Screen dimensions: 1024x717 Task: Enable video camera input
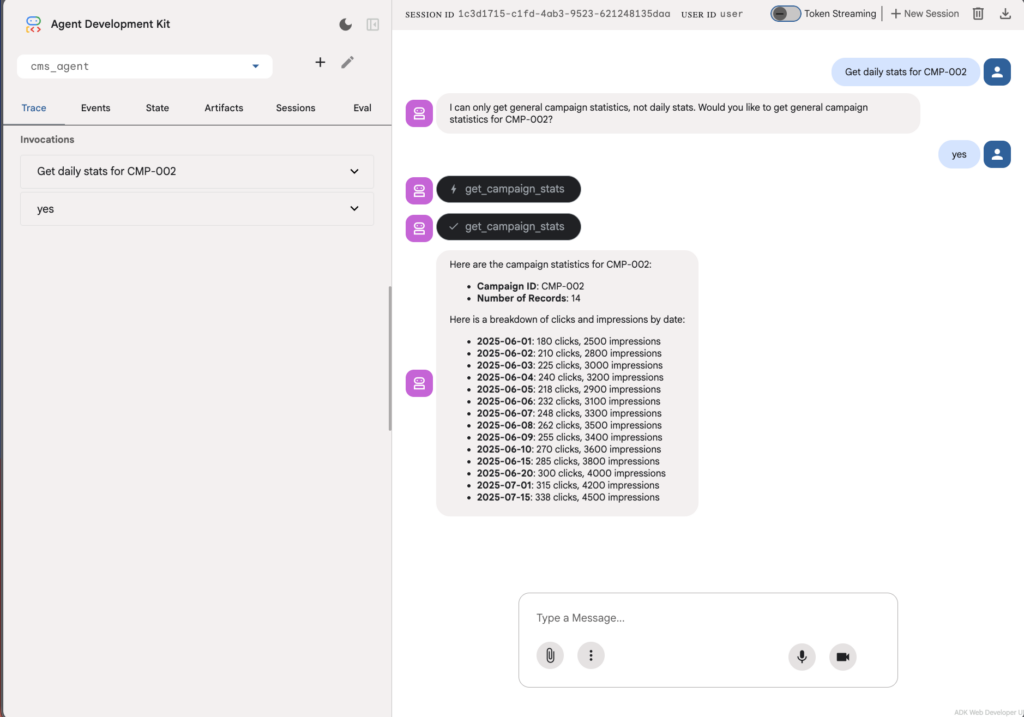843,656
